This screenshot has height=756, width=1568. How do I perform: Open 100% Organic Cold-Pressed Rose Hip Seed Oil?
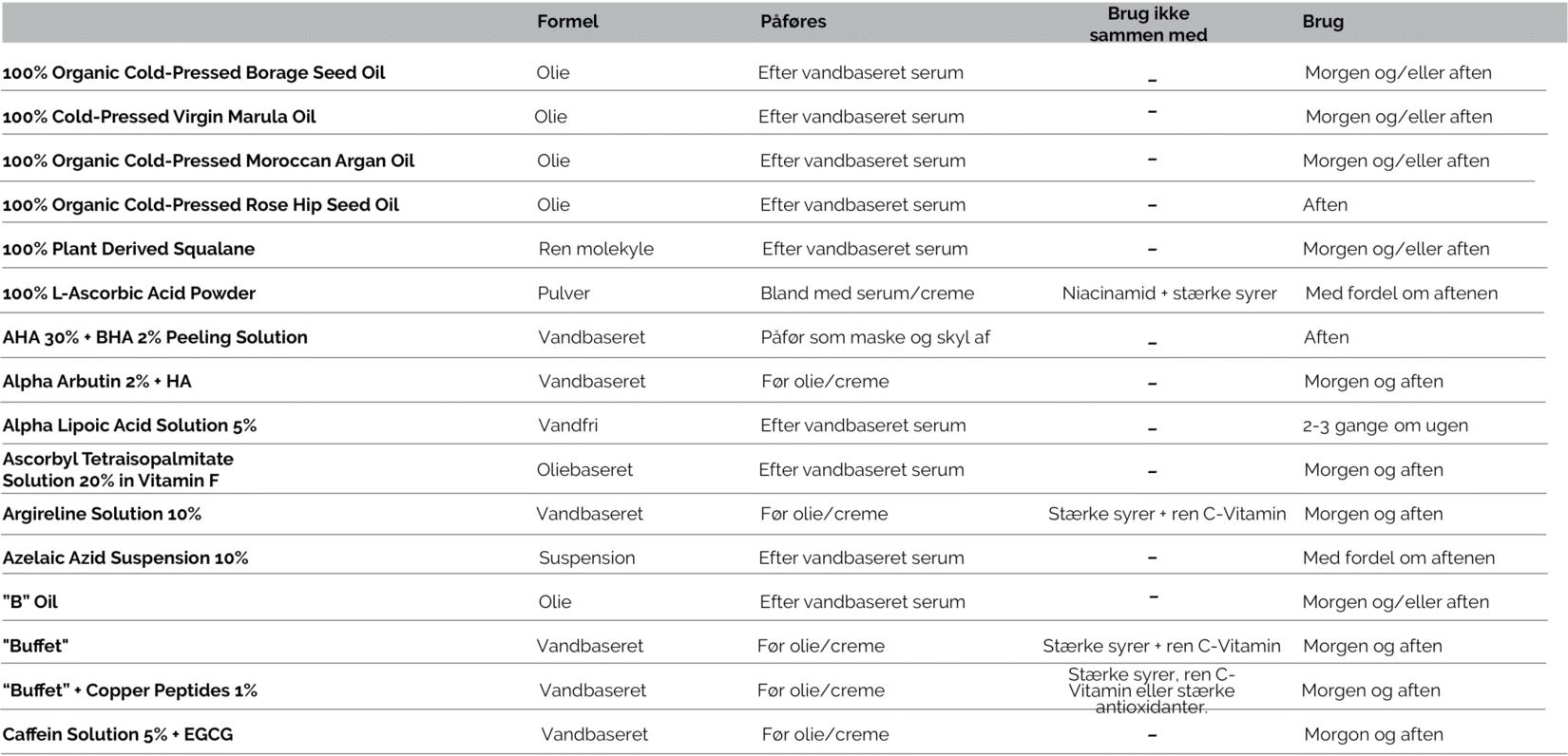(201, 205)
